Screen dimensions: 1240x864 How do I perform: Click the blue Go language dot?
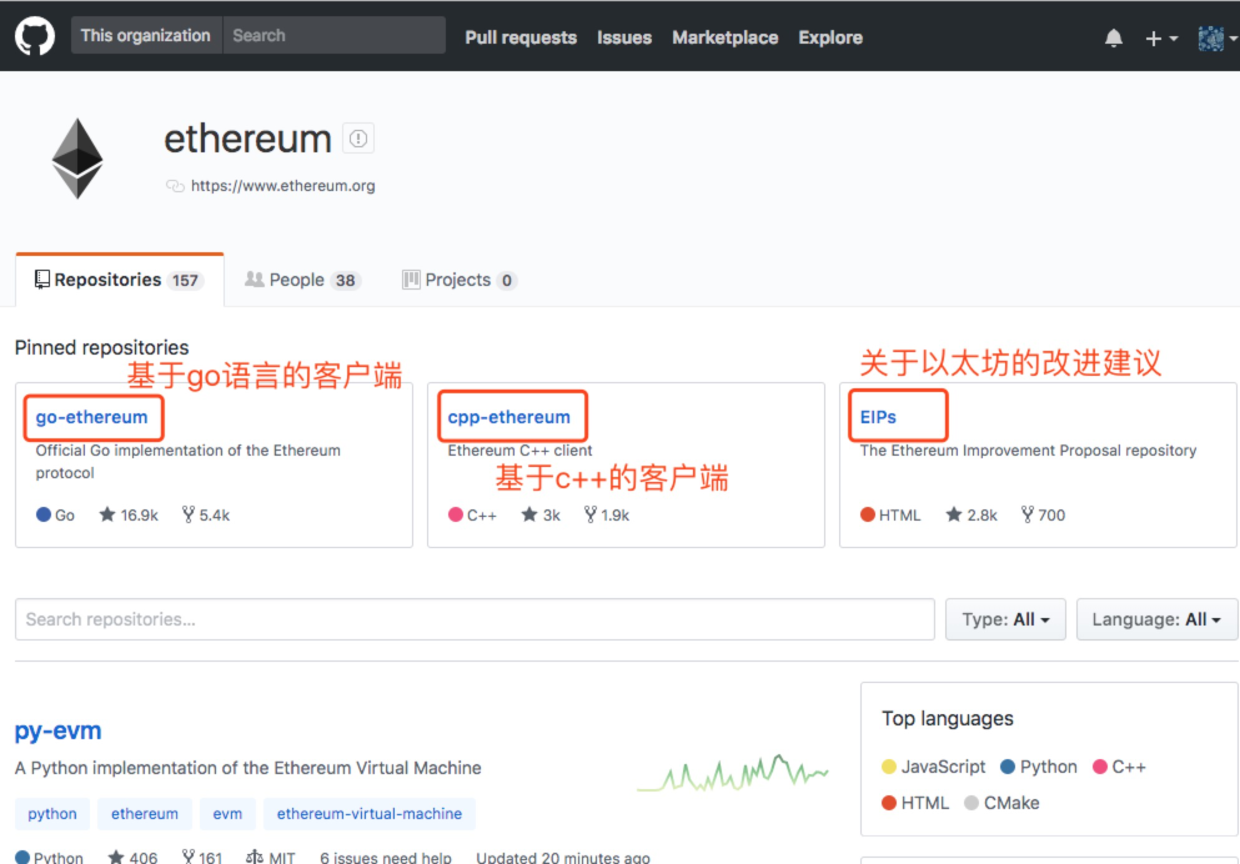pyautogui.click(x=44, y=515)
